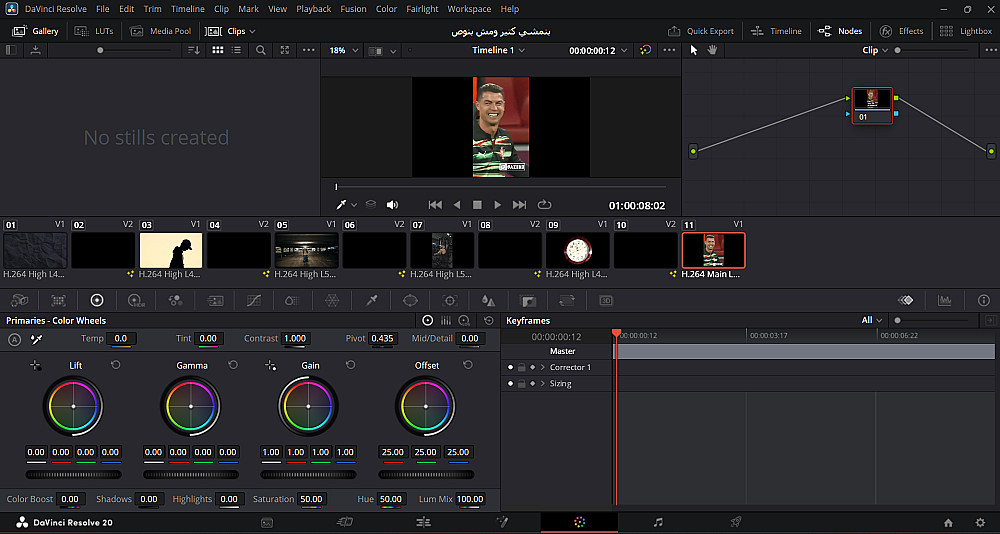Image resolution: width=1000 pixels, height=534 pixels.
Task: Toggle lock on Sizing keyframe track
Action: 521,384
